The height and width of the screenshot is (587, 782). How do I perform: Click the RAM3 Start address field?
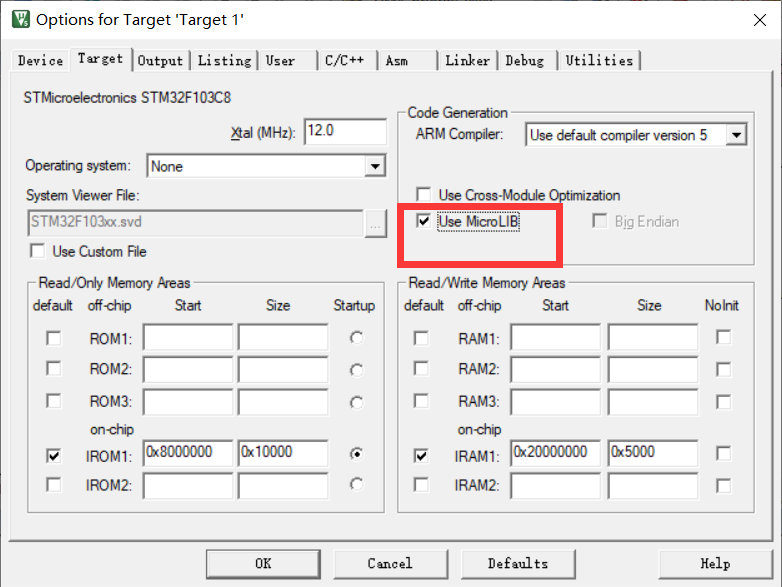(x=556, y=402)
